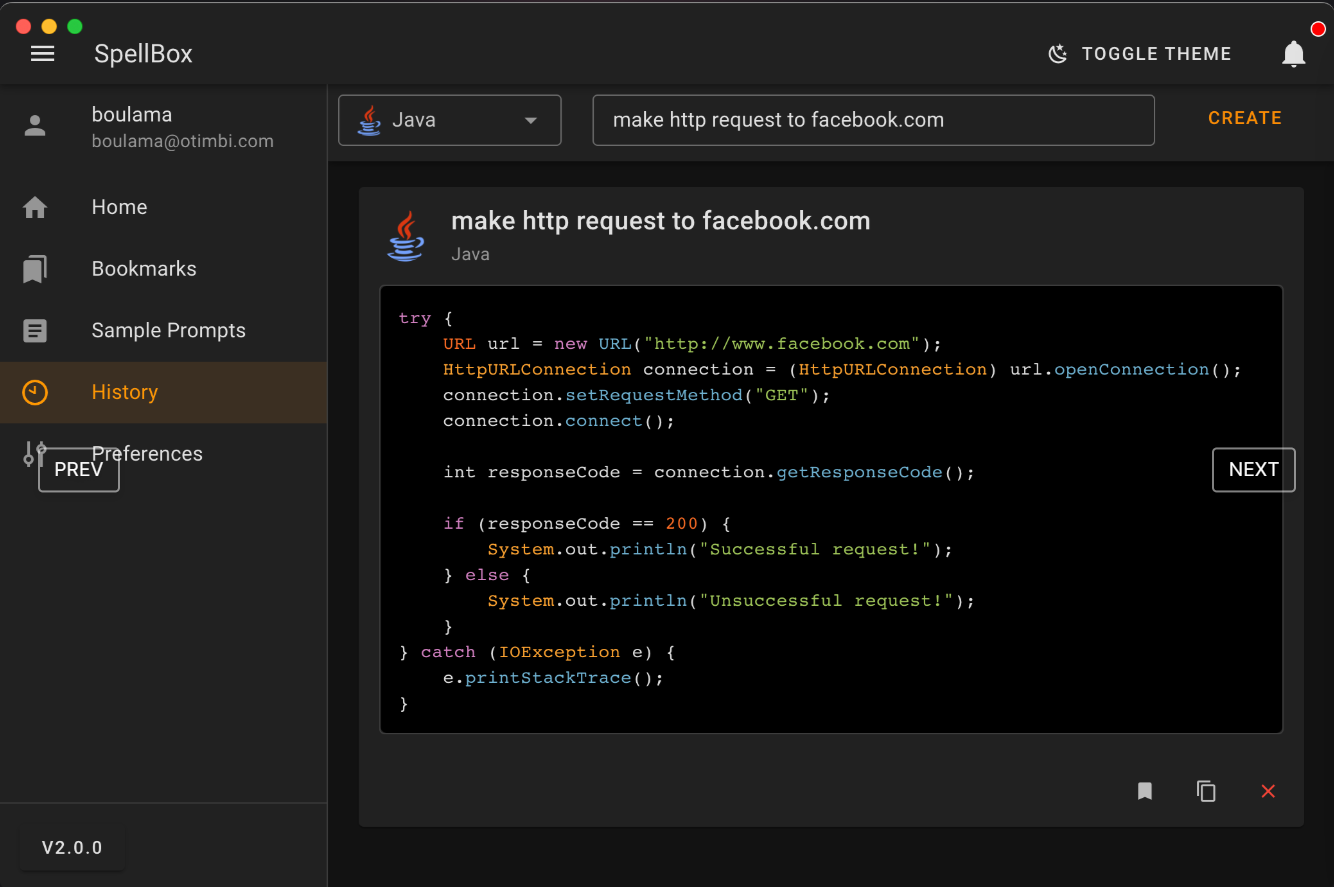The height and width of the screenshot is (887, 1334).
Task: Click the notification bell icon
Action: pos(1293,54)
